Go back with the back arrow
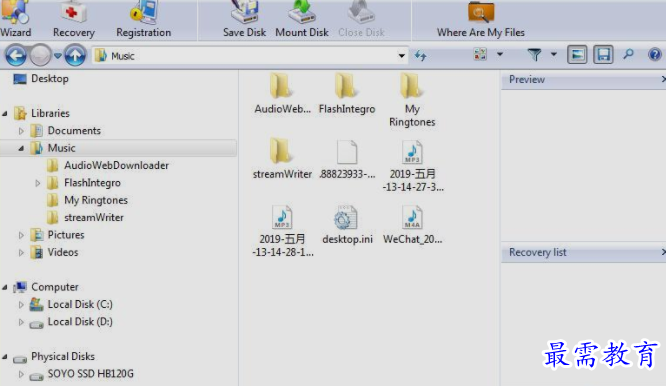The height and width of the screenshot is (386, 666). (16, 56)
